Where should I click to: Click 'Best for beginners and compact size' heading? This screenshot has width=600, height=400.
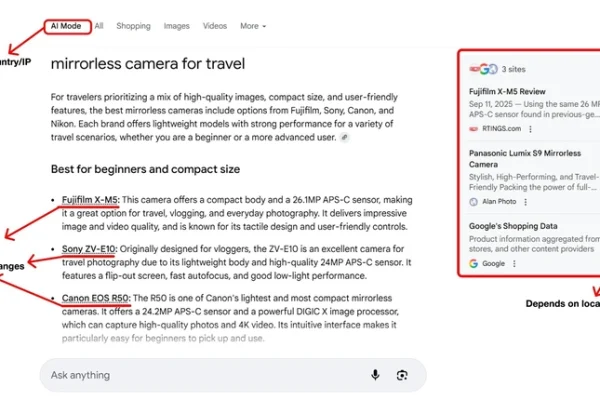pyautogui.click(x=145, y=169)
